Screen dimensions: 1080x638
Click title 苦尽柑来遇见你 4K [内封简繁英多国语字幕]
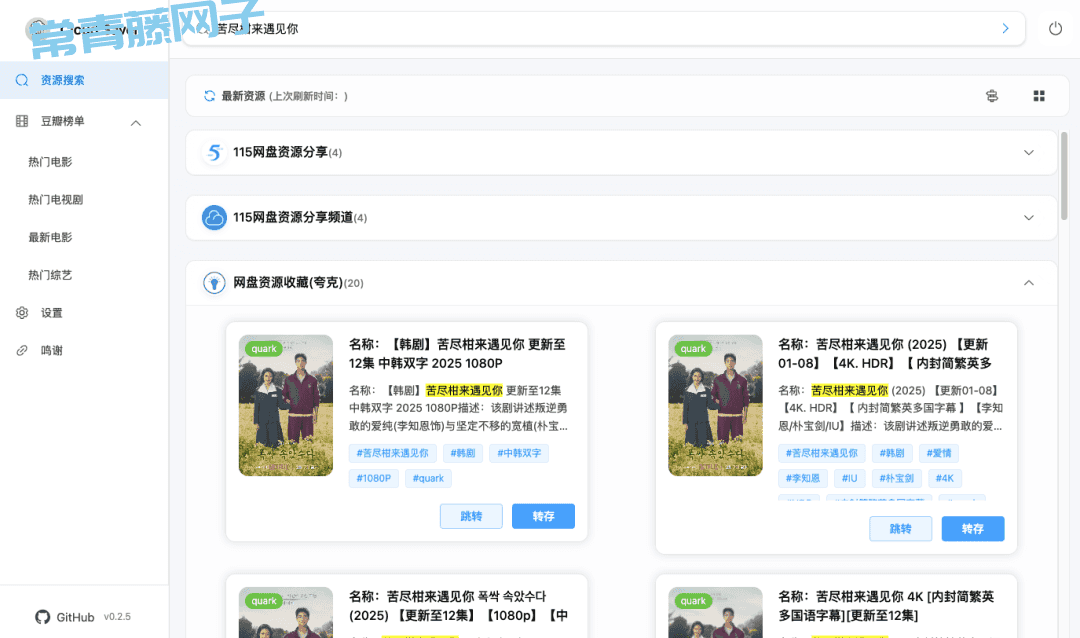tap(886, 606)
